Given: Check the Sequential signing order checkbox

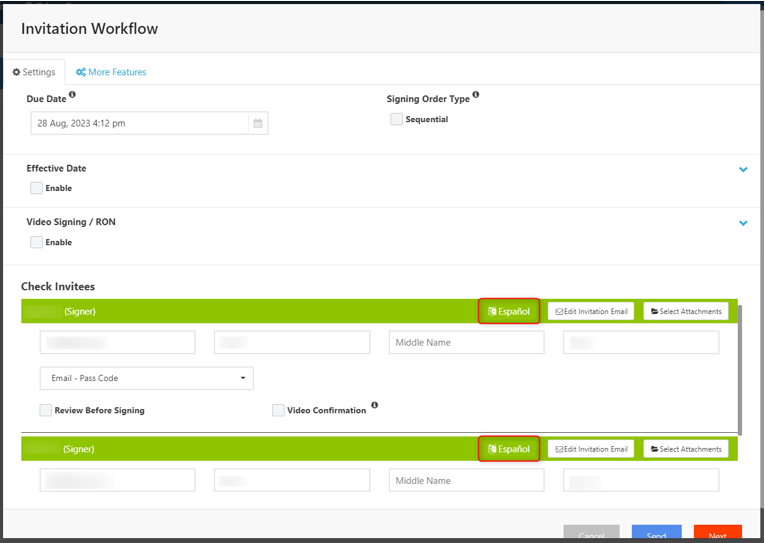Looking at the screenshot, I should click(x=397, y=119).
